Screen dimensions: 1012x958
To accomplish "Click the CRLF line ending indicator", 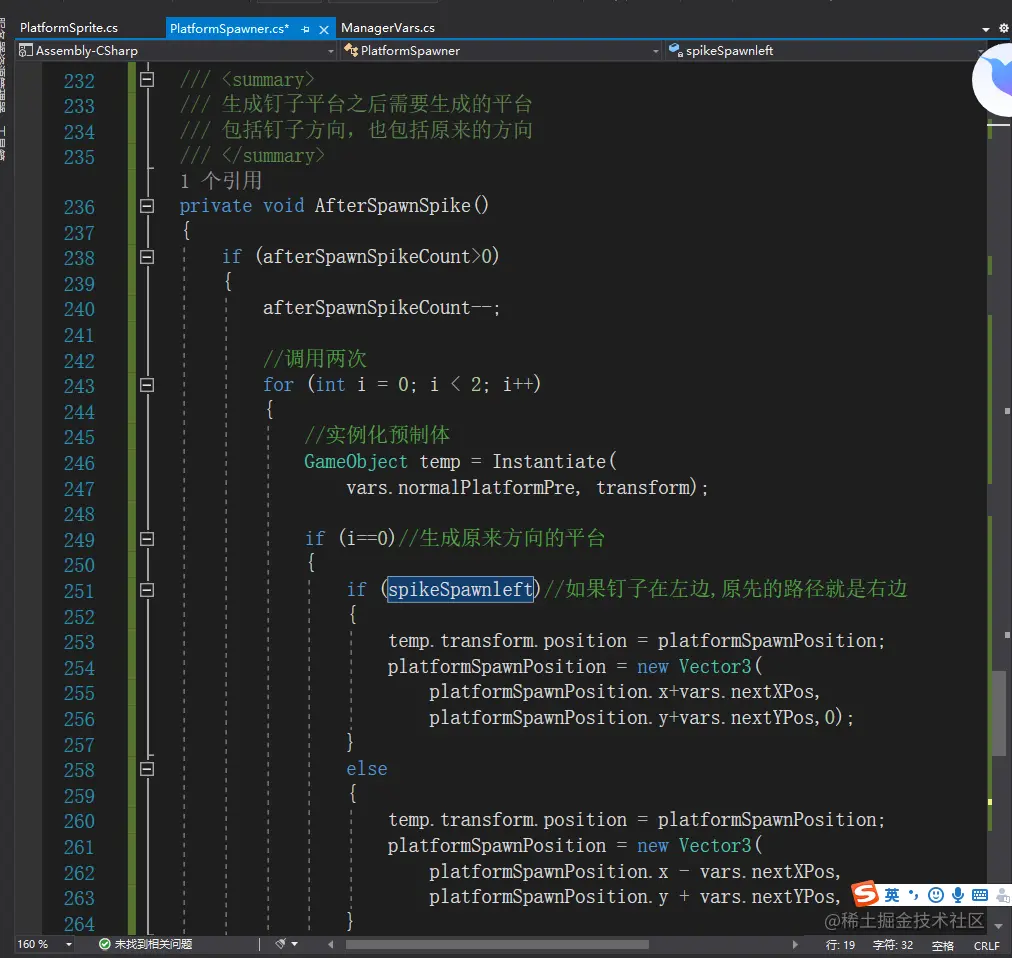I will coord(986,946).
